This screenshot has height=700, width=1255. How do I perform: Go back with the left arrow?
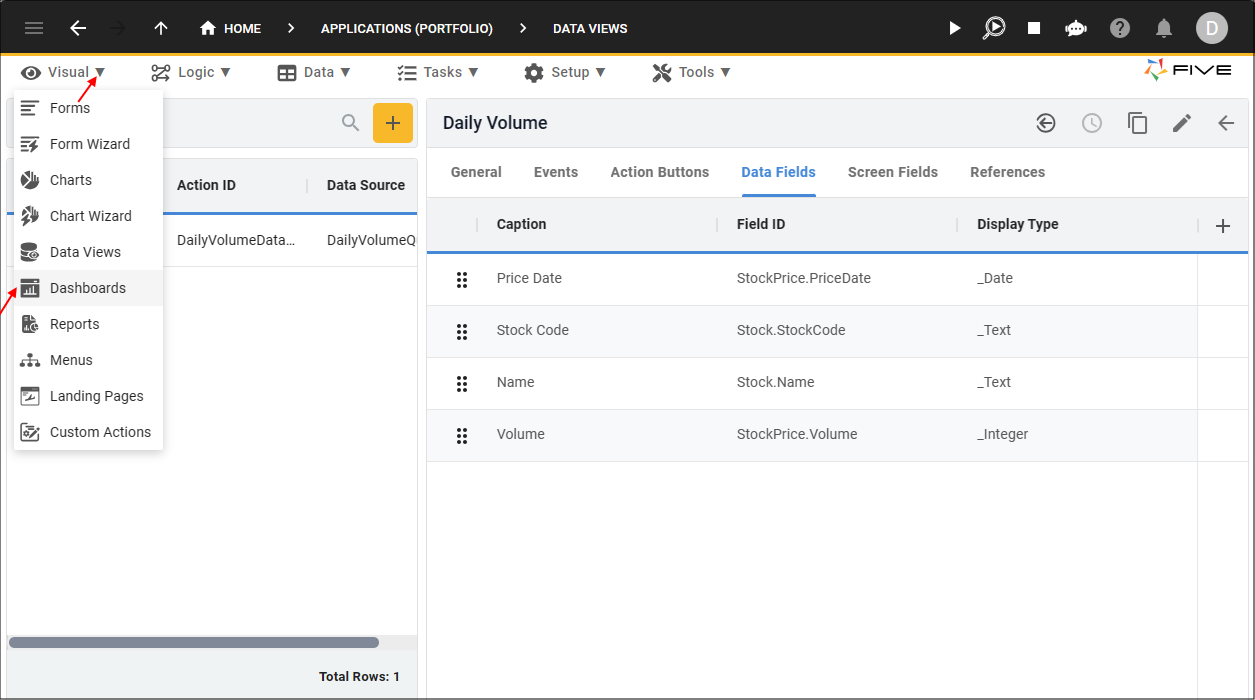point(78,28)
